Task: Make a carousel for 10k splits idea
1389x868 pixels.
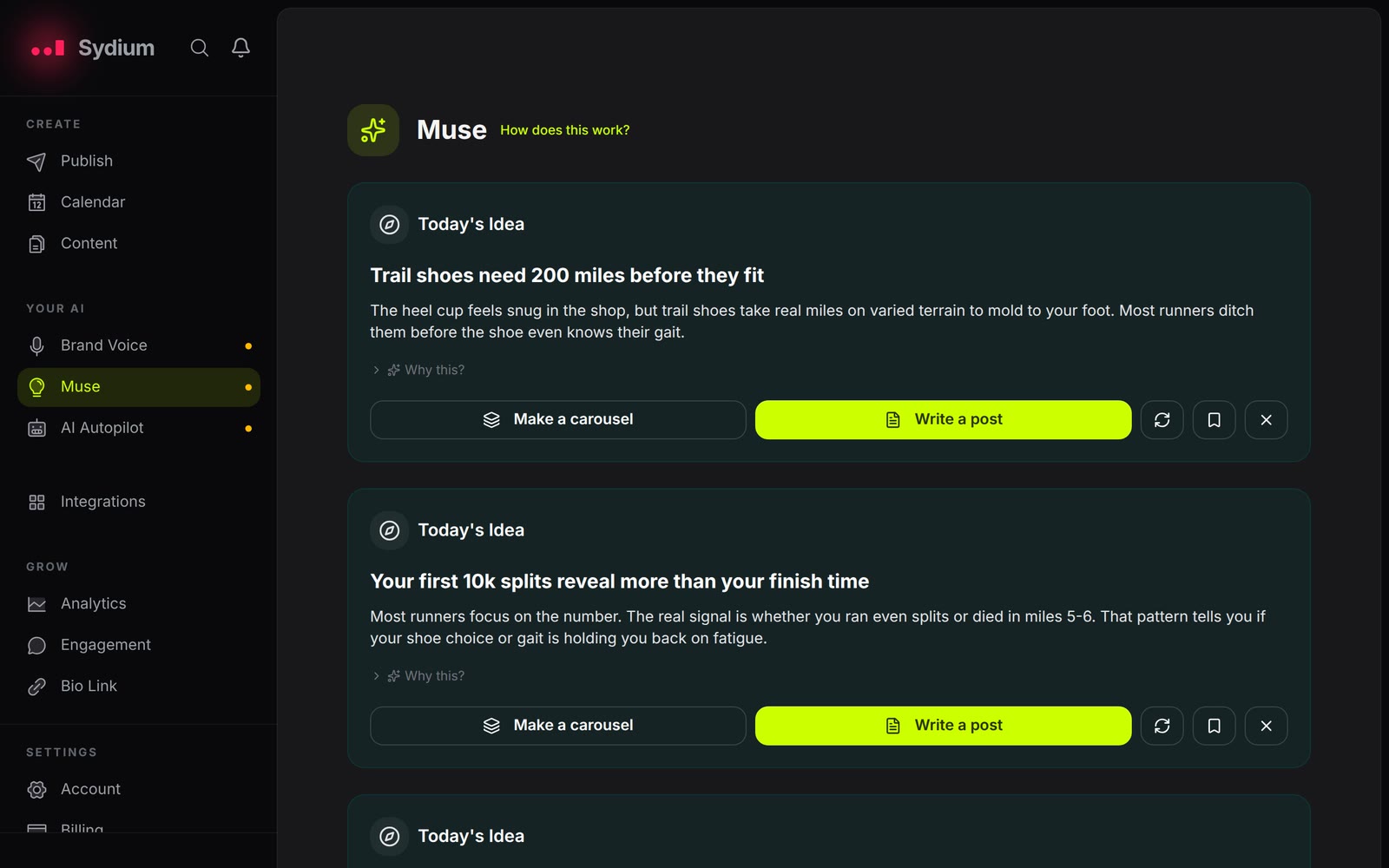Action: pyautogui.click(x=558, y=726)
